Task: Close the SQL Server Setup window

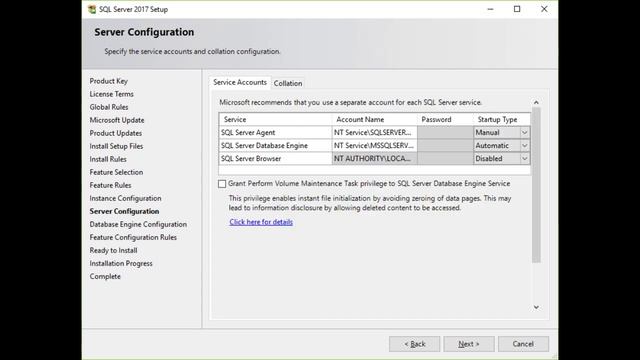Action: [544, 9]
